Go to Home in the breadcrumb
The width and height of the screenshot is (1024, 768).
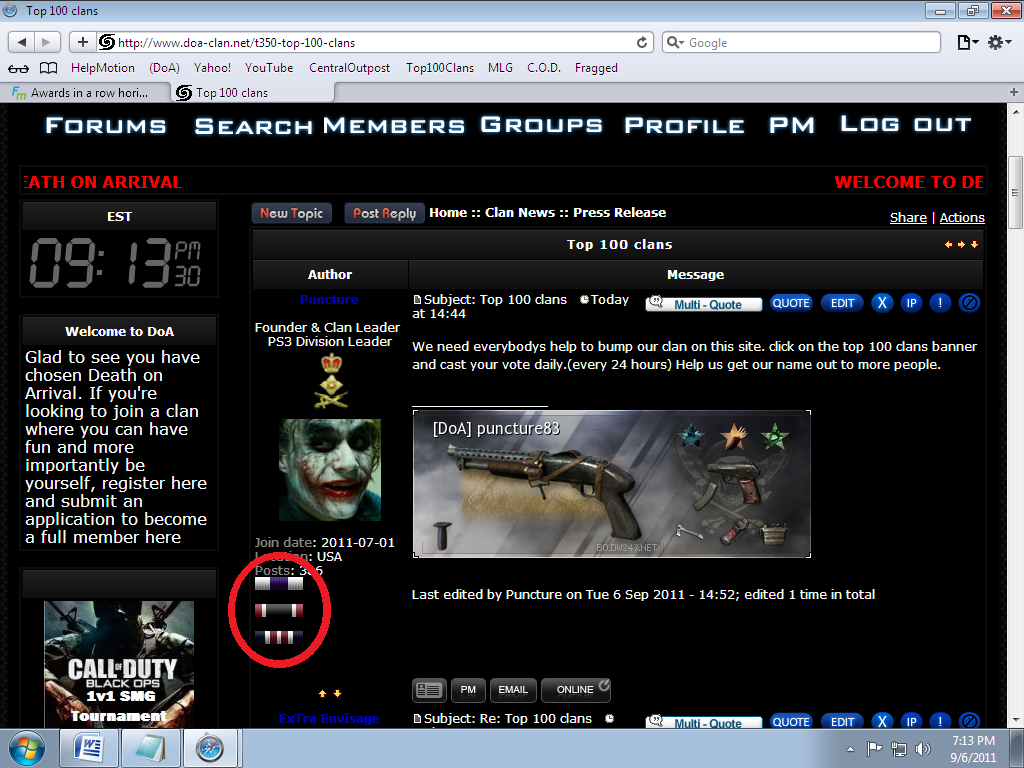pyautogui.click(x=448, y=213)
